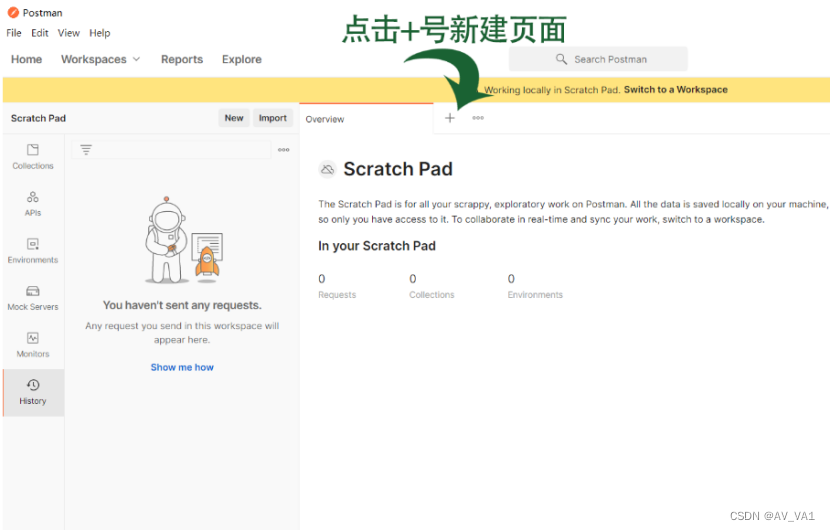Image resolution: width=830 pixels, height=531 pixels.
Task: Open the Edit menu
Action: click(40, 33)
